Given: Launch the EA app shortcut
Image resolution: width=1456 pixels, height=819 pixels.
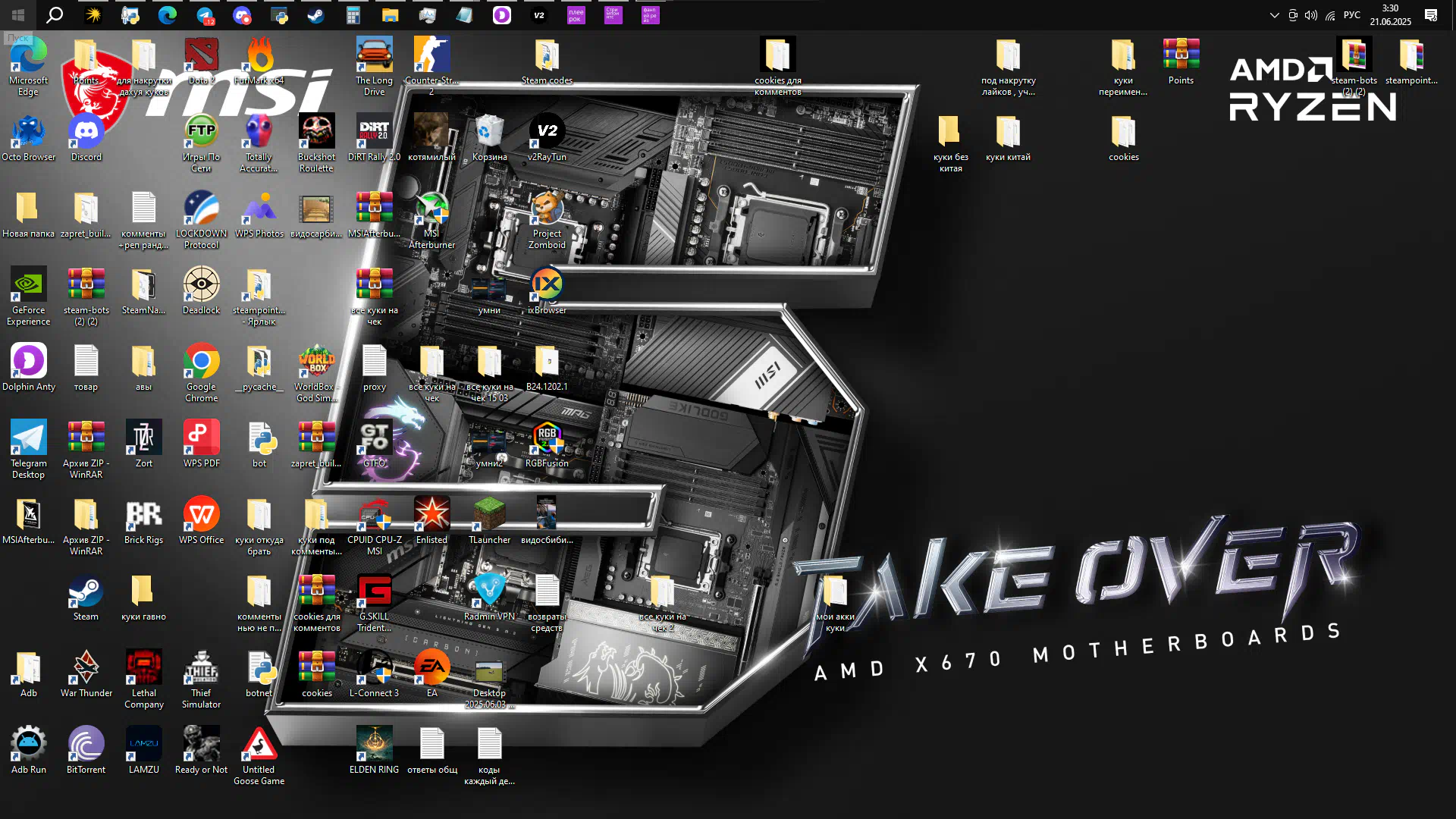Looking at the screenshot, I should tap(431, 673).
